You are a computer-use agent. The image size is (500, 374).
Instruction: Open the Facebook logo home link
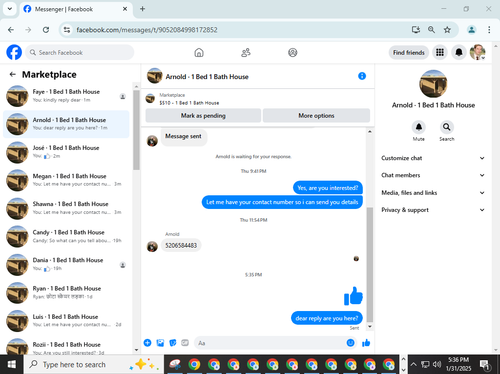pyautogui.click(x=14, y=52)
